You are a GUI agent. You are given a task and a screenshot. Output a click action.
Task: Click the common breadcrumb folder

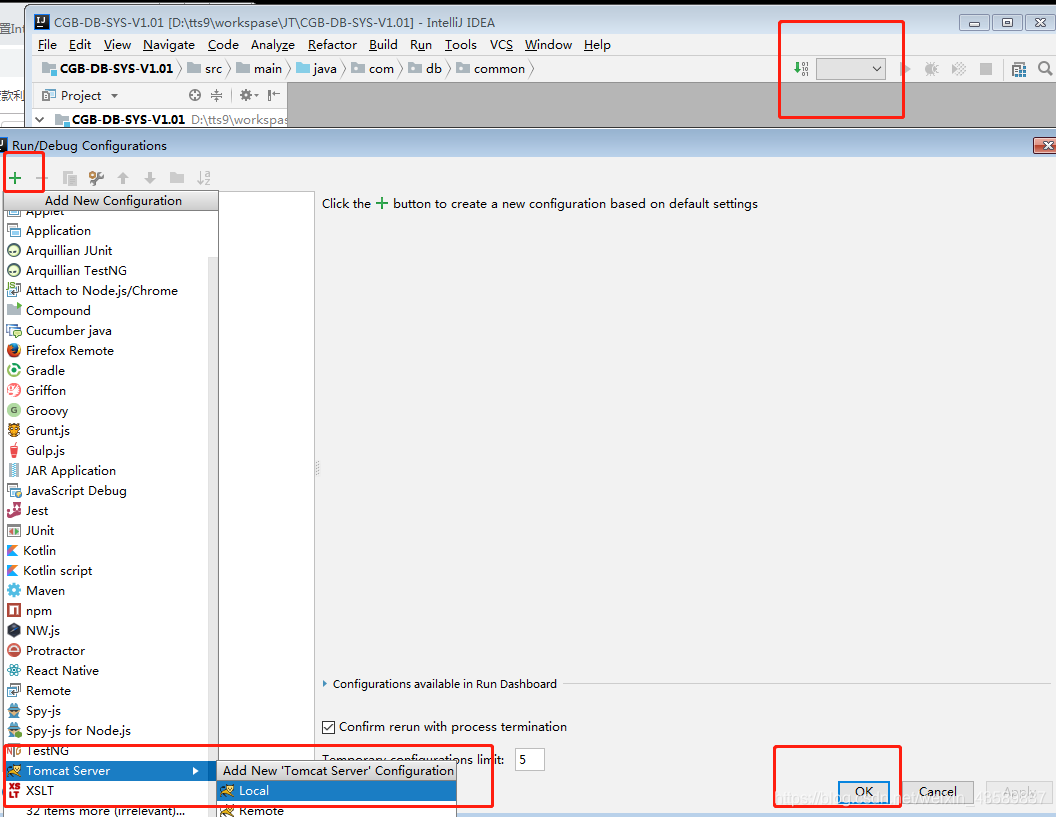click(491, 69)
